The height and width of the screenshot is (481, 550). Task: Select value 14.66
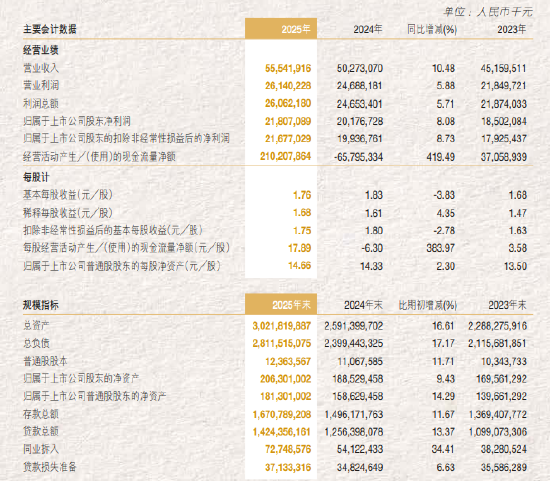point(300,266)
